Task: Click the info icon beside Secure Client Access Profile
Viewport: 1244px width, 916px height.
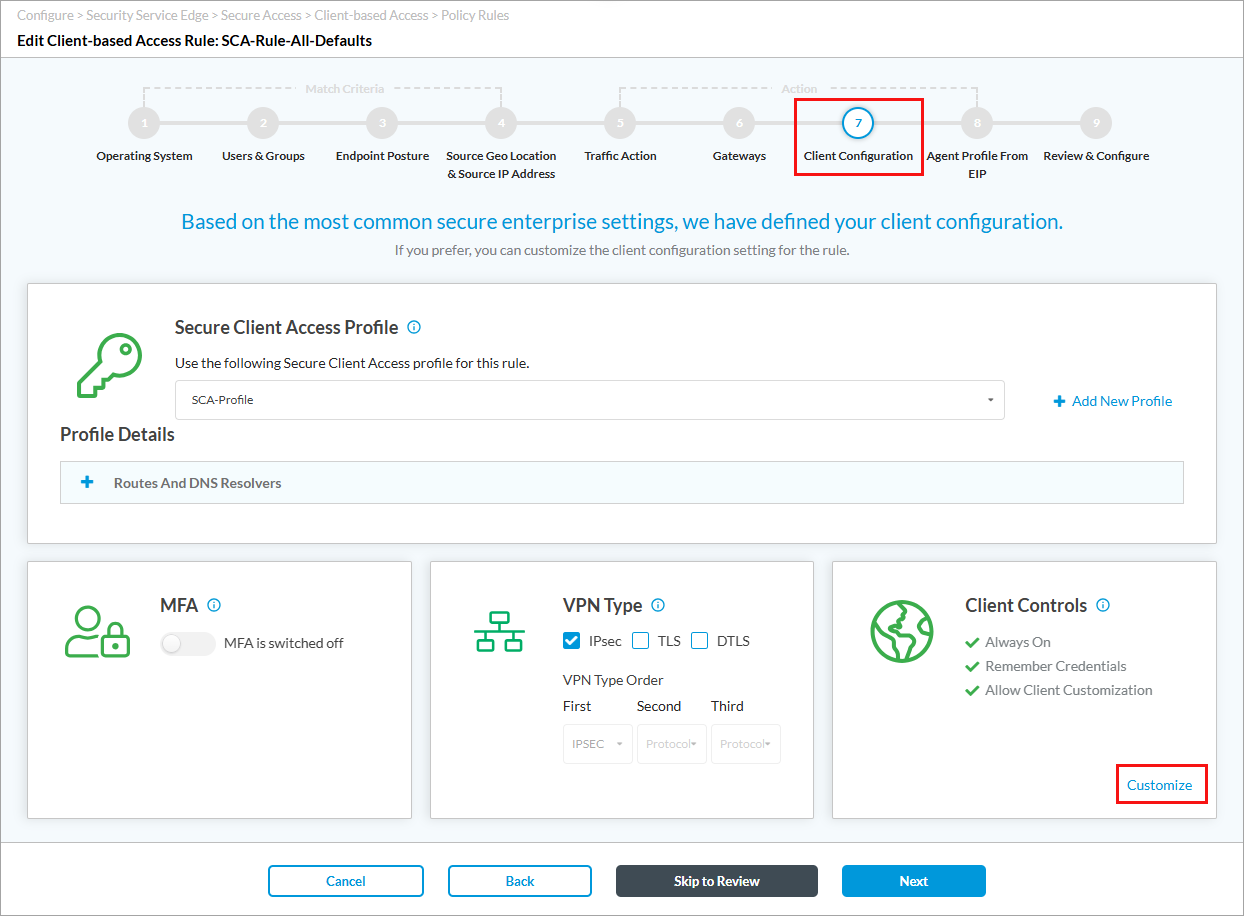Action: point(415,327)
